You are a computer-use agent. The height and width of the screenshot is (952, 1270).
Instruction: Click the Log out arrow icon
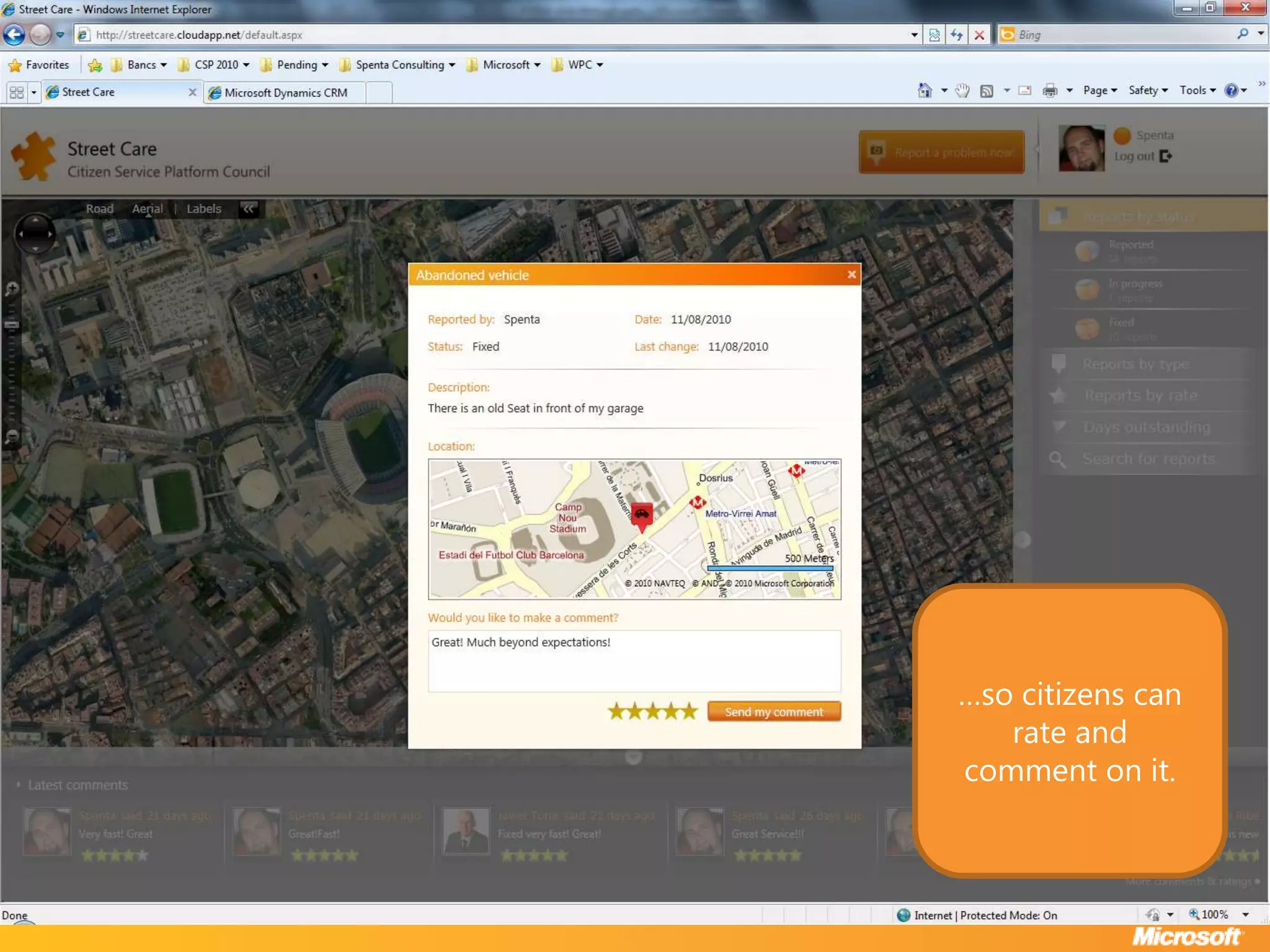coord(1166,156)
